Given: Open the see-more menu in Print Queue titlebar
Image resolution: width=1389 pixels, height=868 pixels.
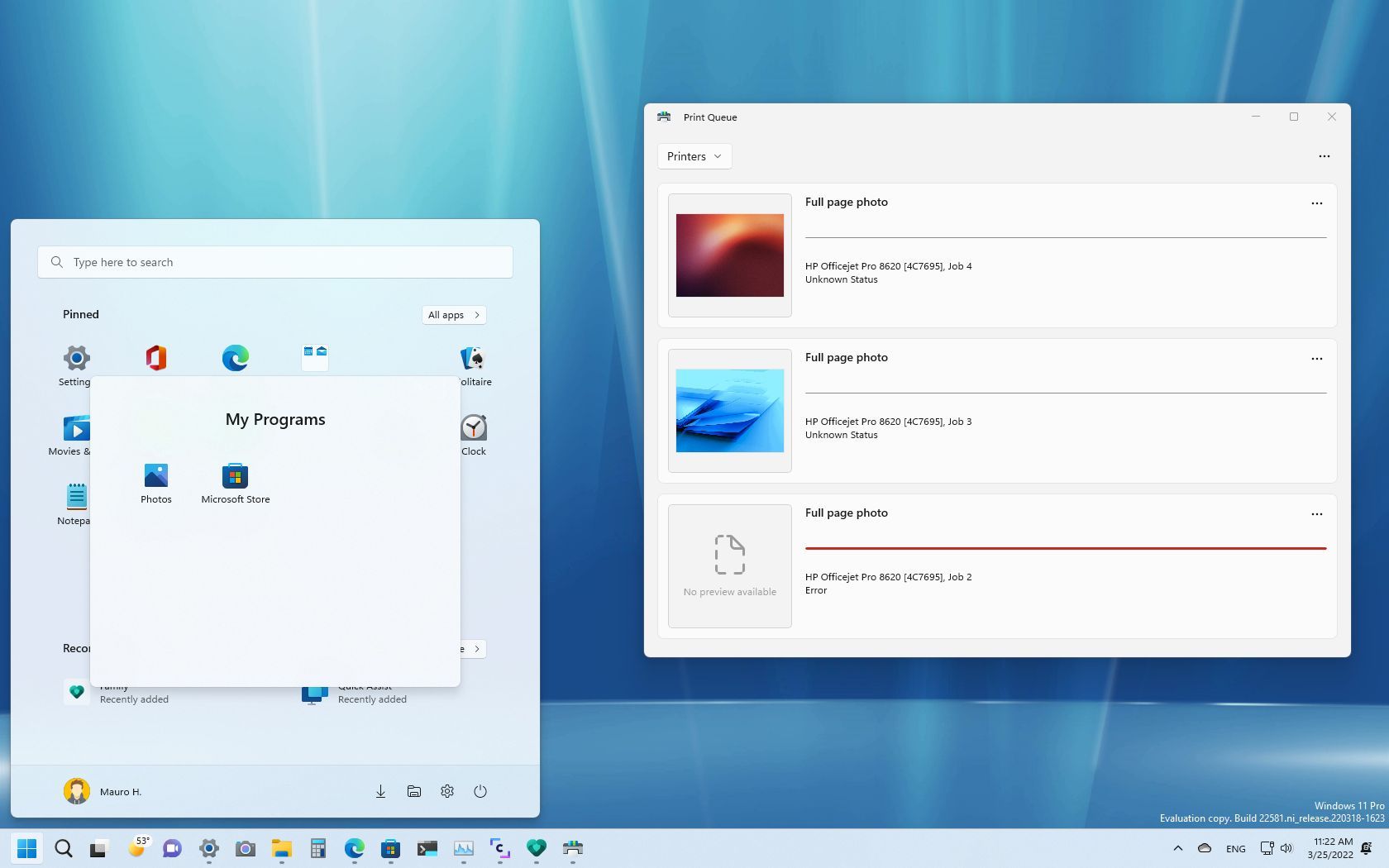Looking at the screenshot, I should point(1325,156).
